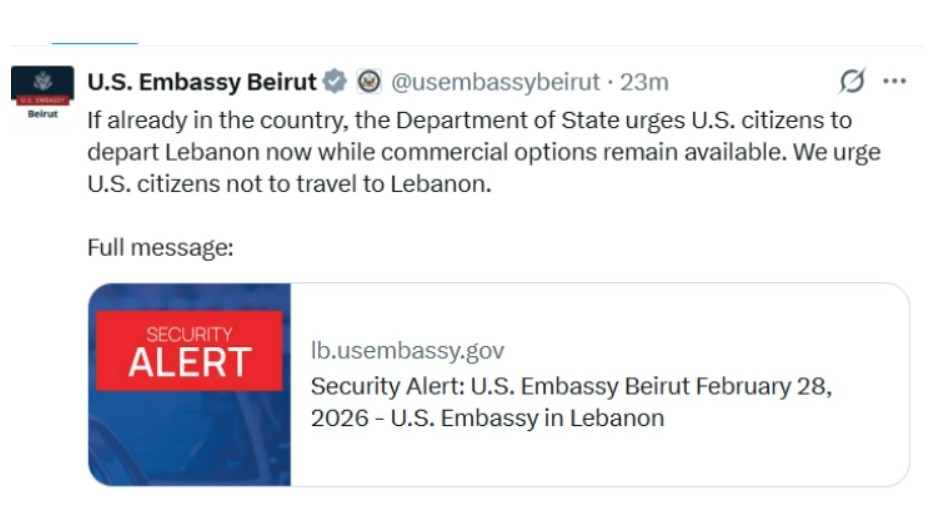
Task: Click the gray verified checkmark badge
Action: [337, 81]
